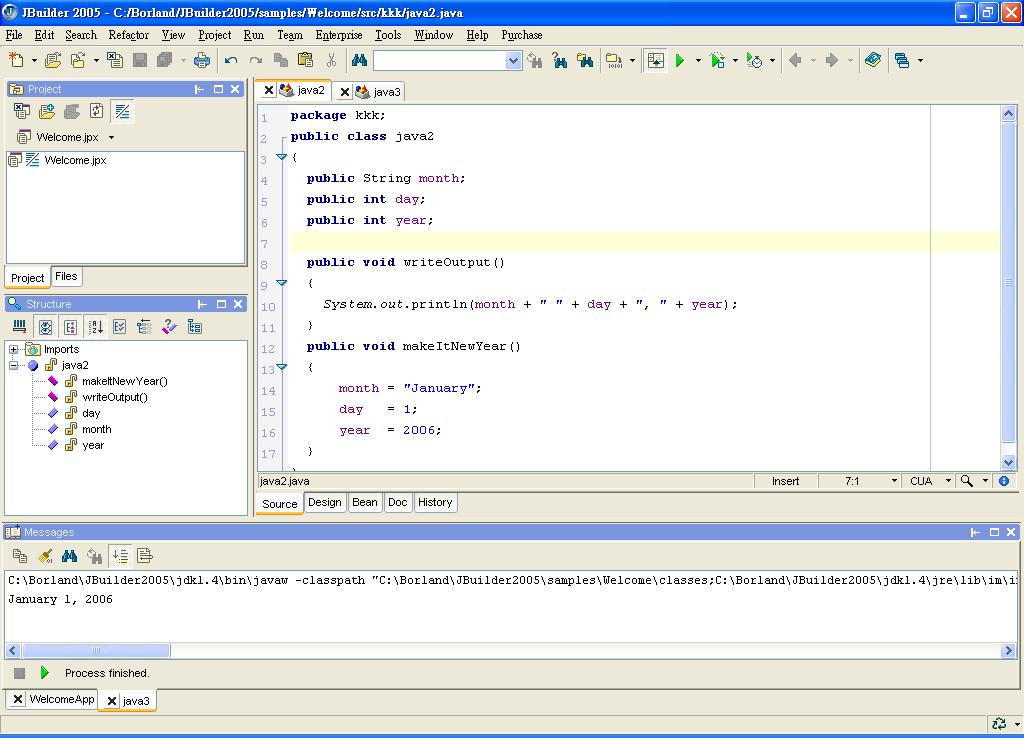
Task: Open the Run configuration dropdown arrow
Action: pyautogui.click(x=698, y=61)
